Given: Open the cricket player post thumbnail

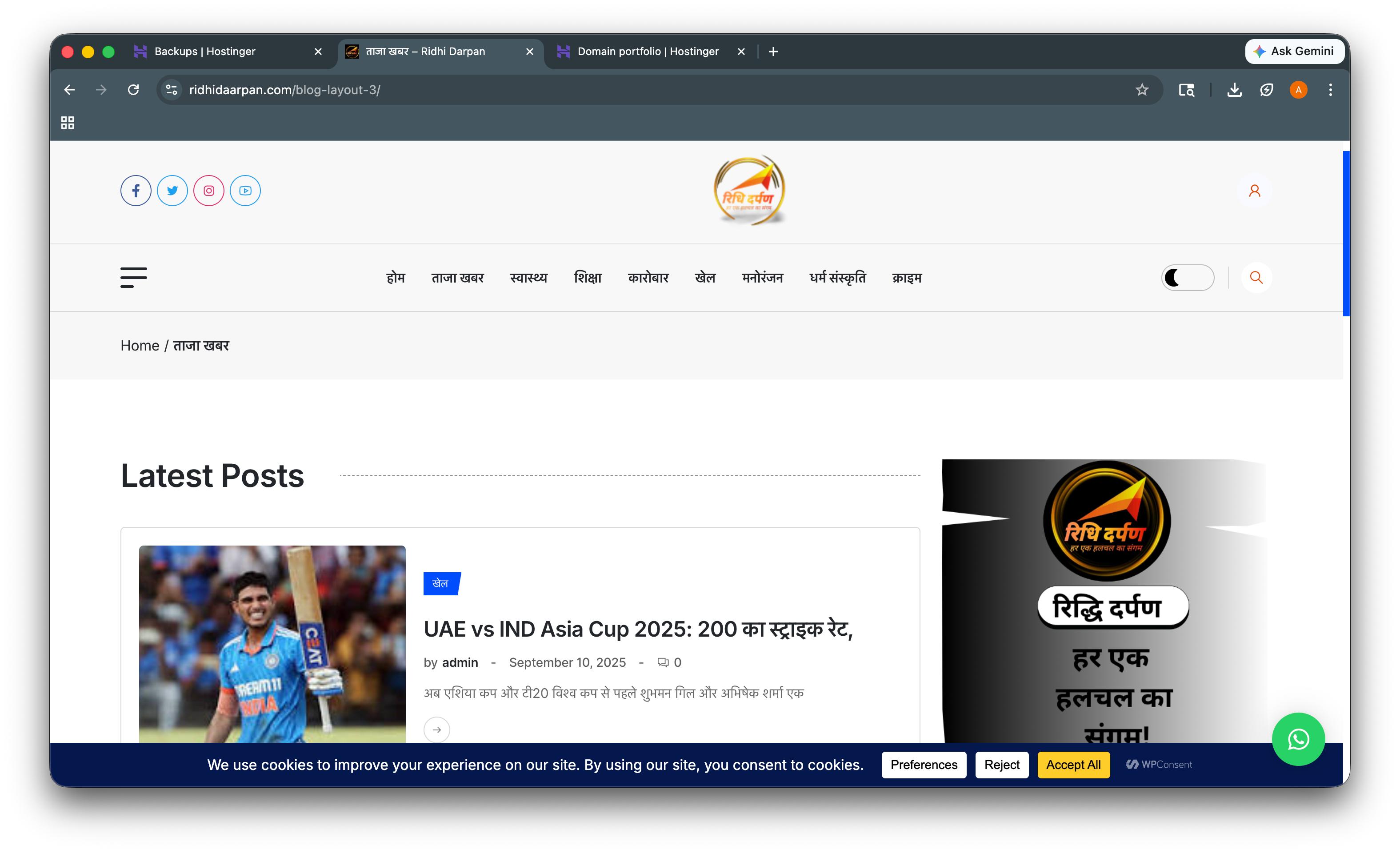Looking at the screenshot, I should click(272, 644).
